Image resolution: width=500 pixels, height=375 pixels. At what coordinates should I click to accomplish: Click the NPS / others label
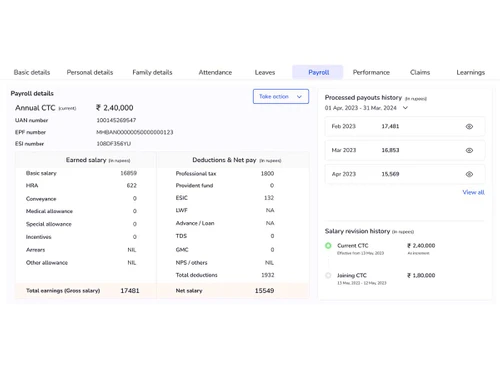pos(191,263)
